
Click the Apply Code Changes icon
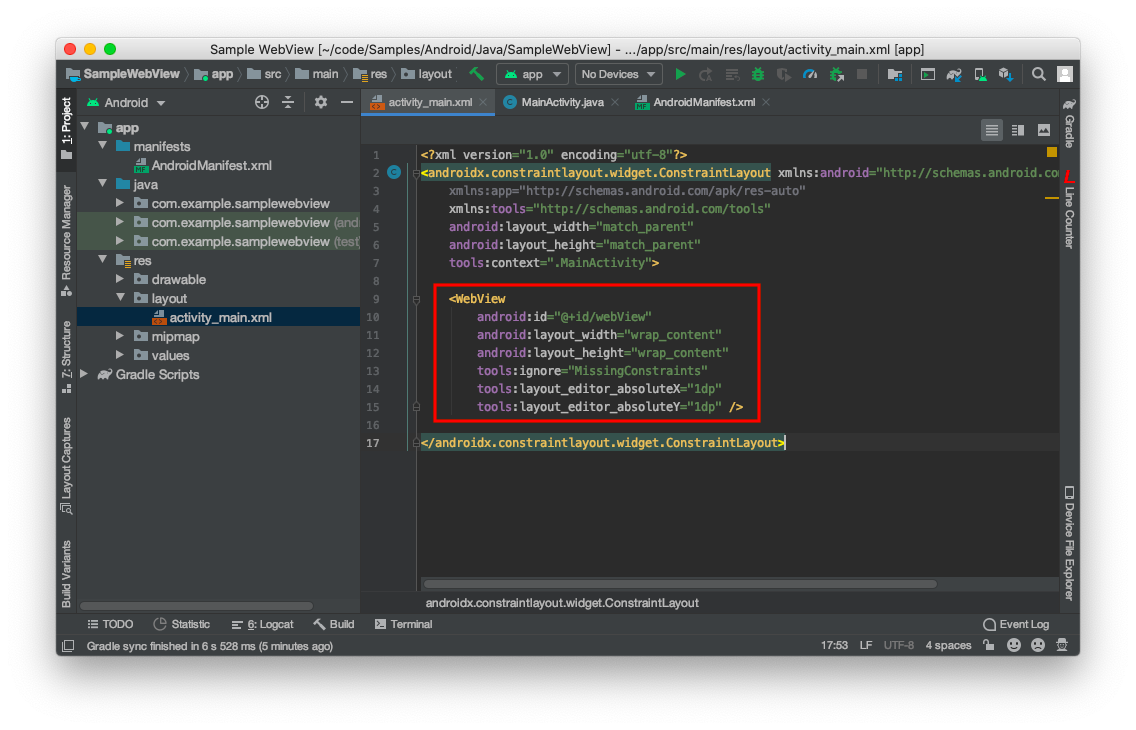click(732, 74)
